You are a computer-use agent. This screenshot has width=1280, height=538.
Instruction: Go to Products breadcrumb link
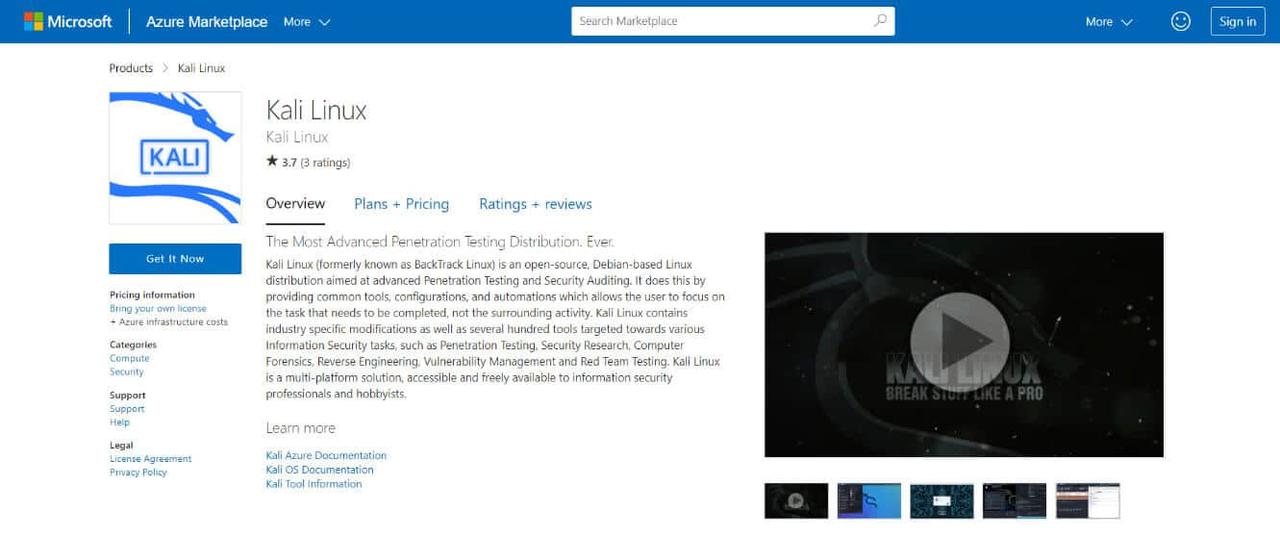(x=131, y=68)
